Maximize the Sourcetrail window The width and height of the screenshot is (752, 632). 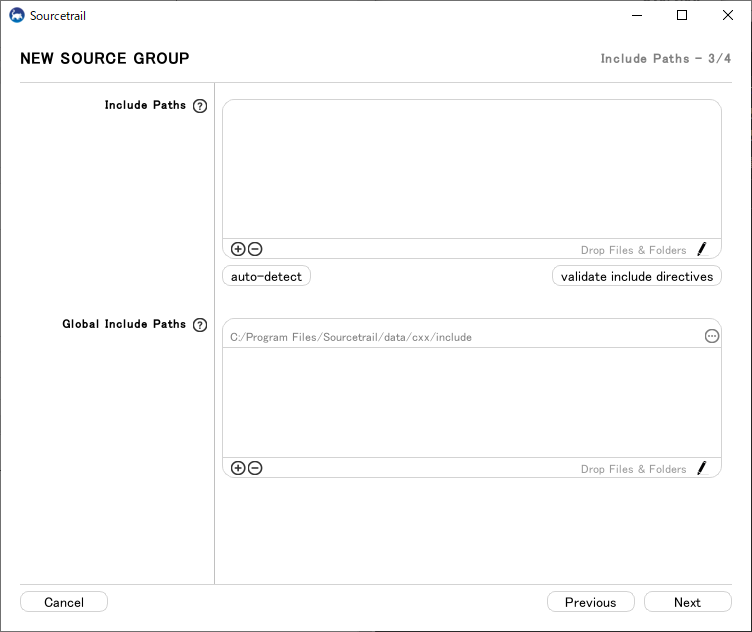point(682,15)
